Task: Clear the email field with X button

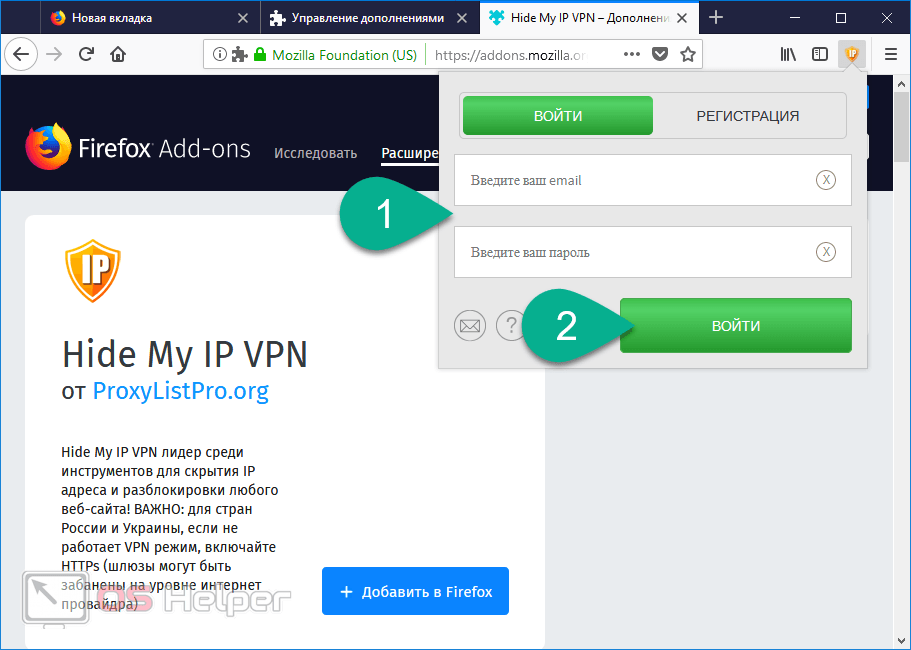Action: tap(826, 180)
